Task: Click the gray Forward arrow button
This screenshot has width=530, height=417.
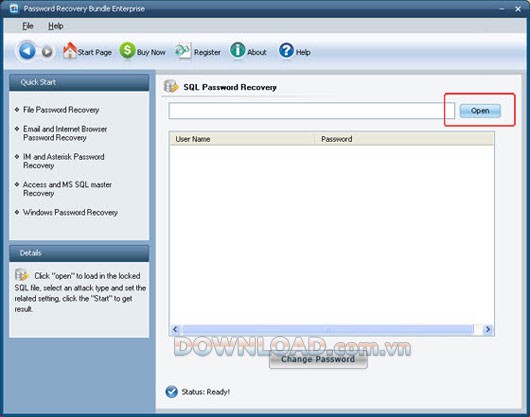Action: pyautogui.click(x=47, y=52)
